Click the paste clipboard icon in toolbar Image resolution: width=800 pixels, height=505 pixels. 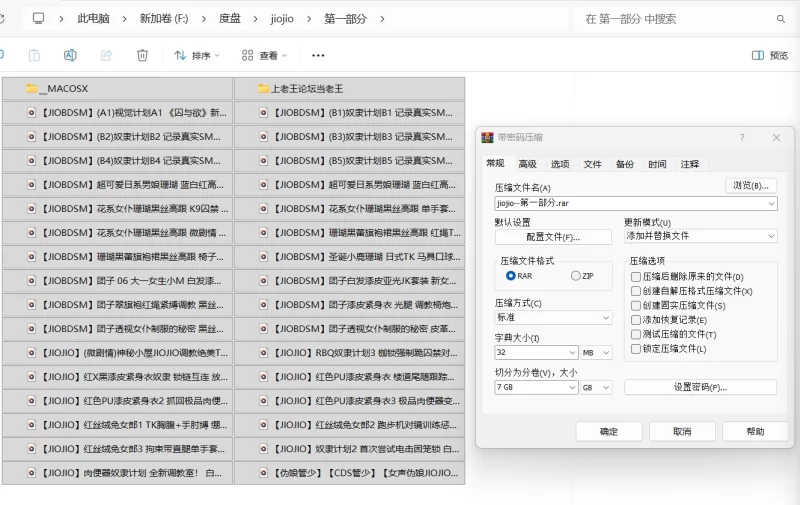[34, 56]
